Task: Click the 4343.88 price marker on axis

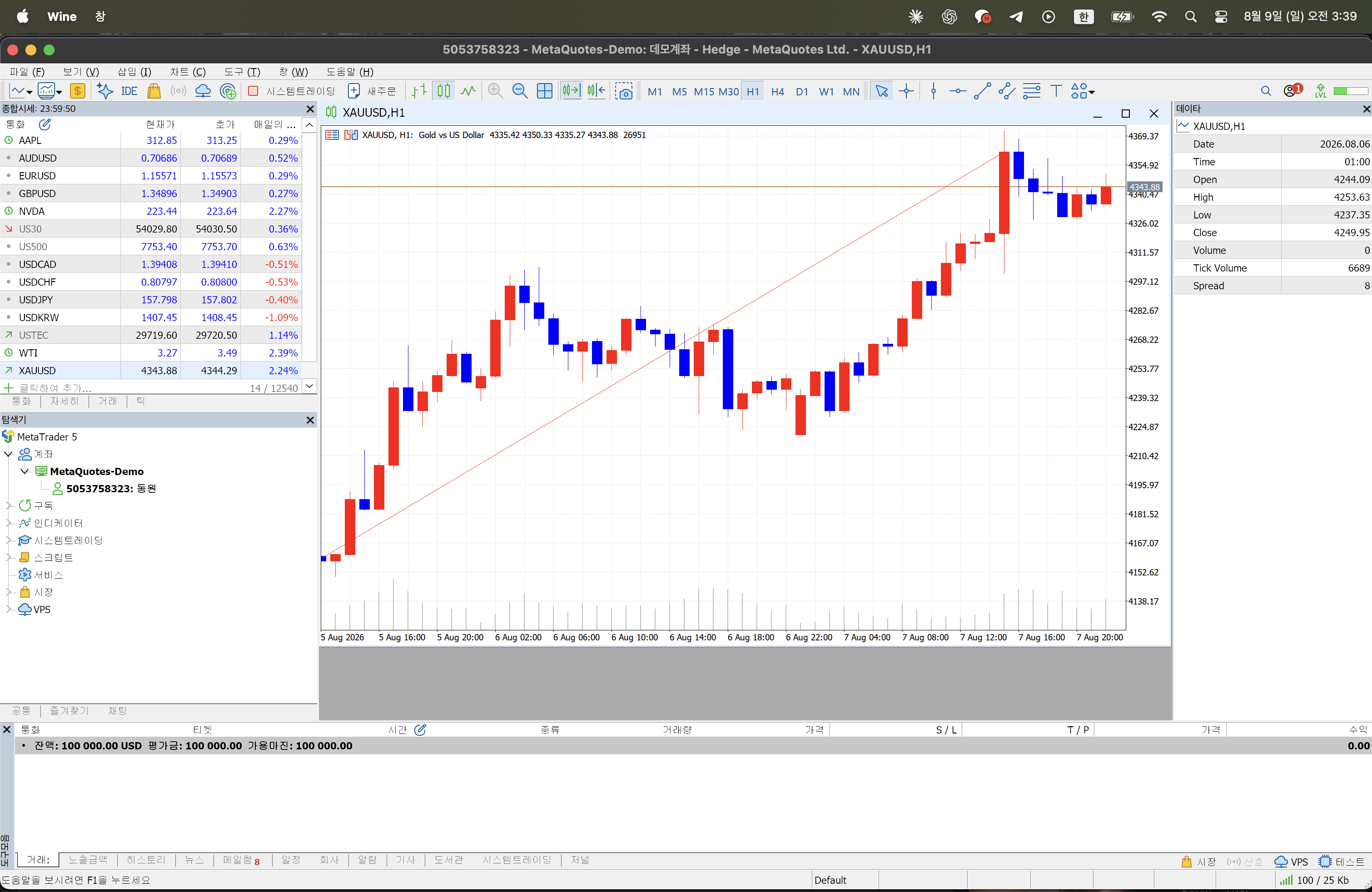Action: pos(1144,187)
